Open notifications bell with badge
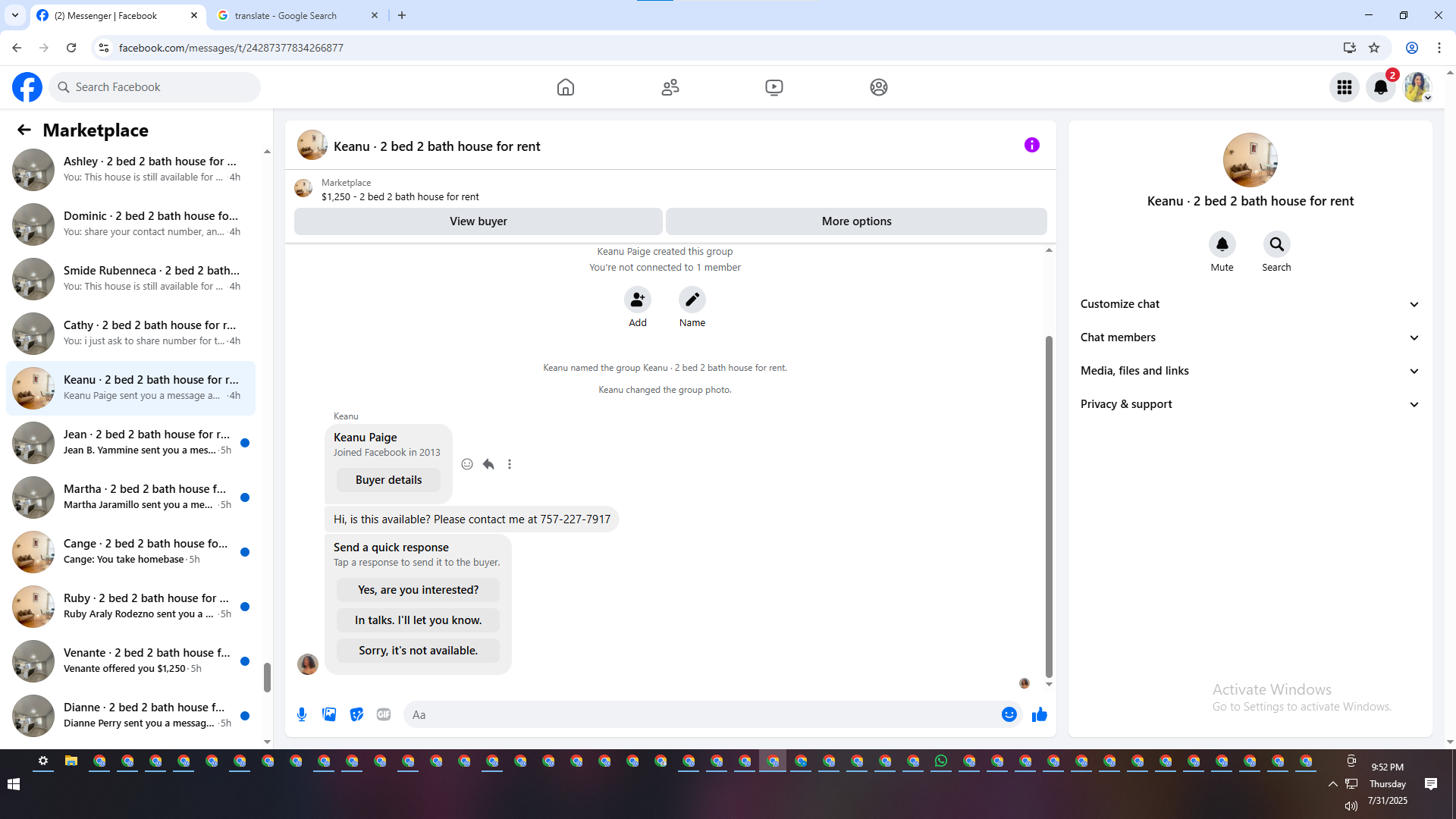1456x819 pixels. point(1380,87)
